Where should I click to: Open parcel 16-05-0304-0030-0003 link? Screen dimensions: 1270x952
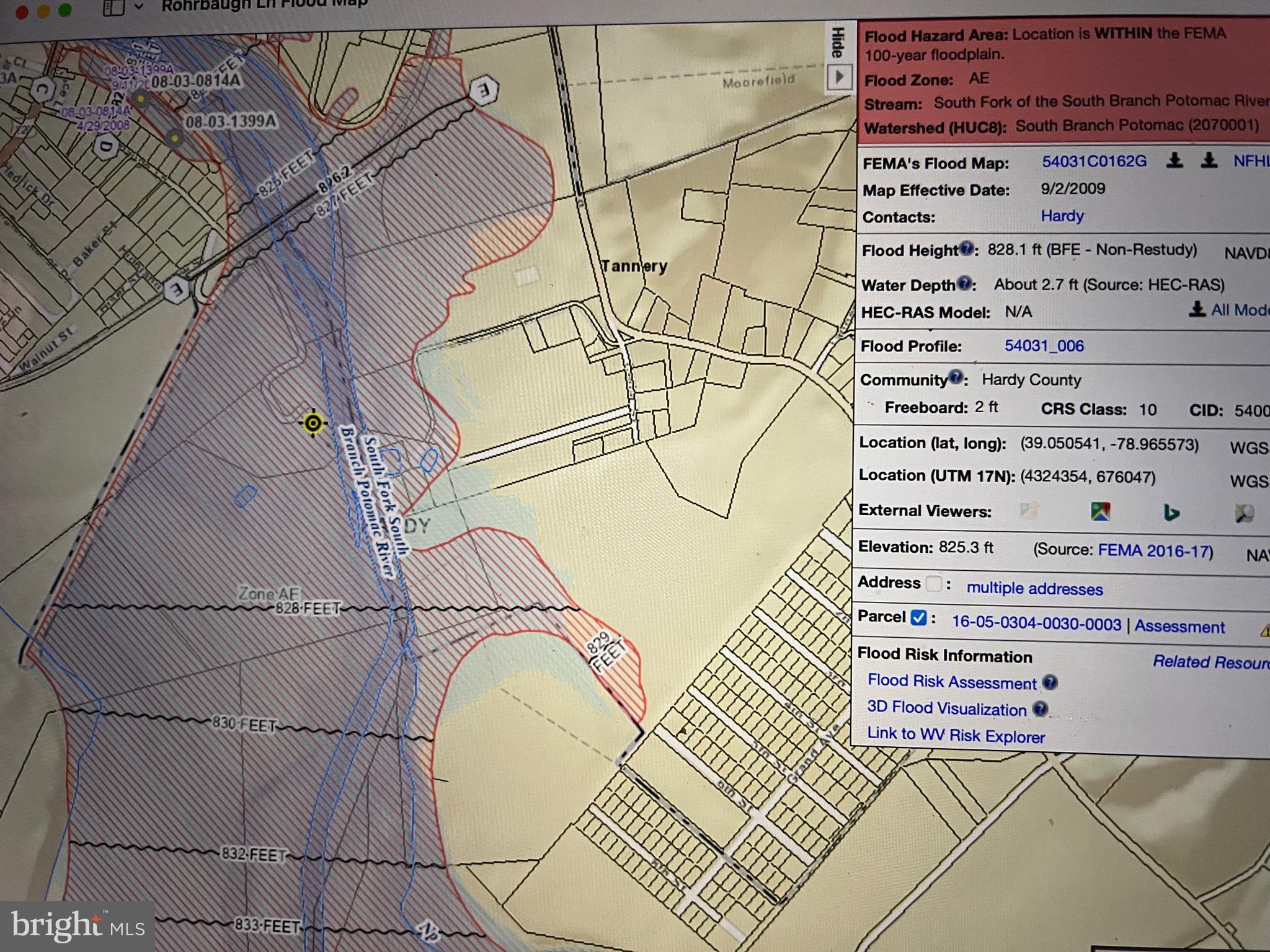tap(1036, 623)
